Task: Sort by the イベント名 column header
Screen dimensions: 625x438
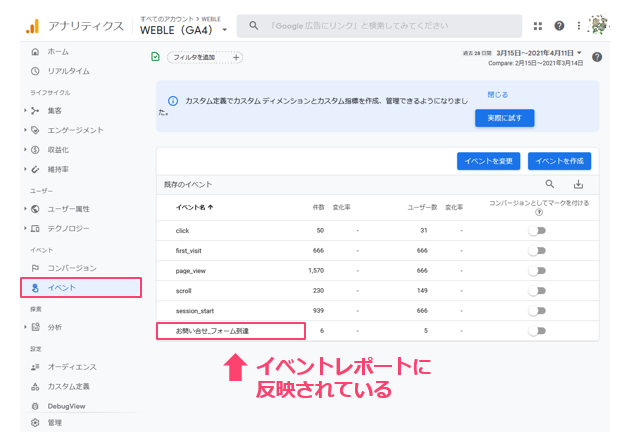Action: point(195,207)
